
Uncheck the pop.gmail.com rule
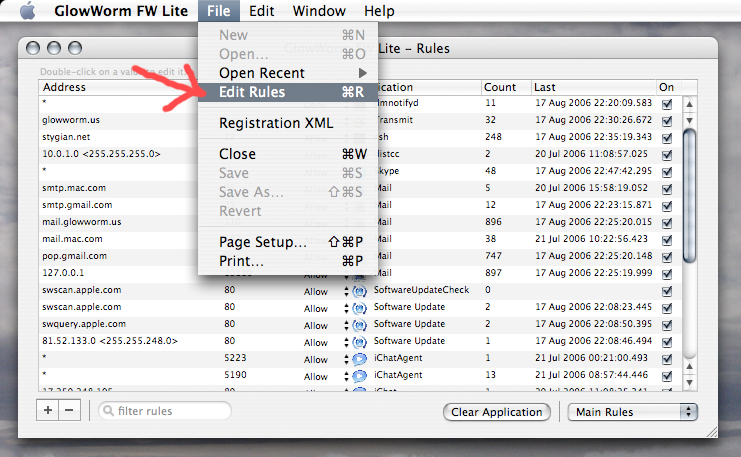coord(667,257)
